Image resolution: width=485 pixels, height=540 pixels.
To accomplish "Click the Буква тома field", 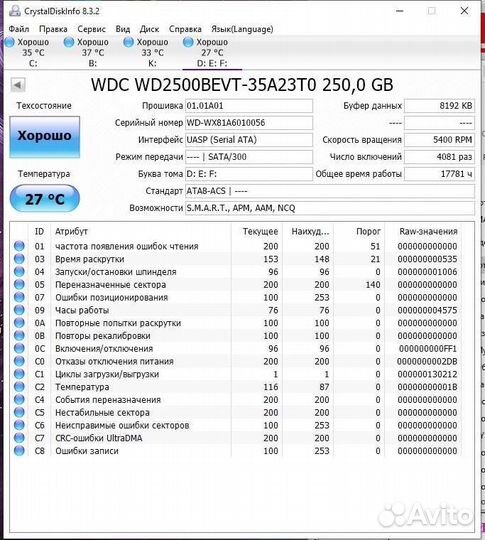I will click(249, 174).
